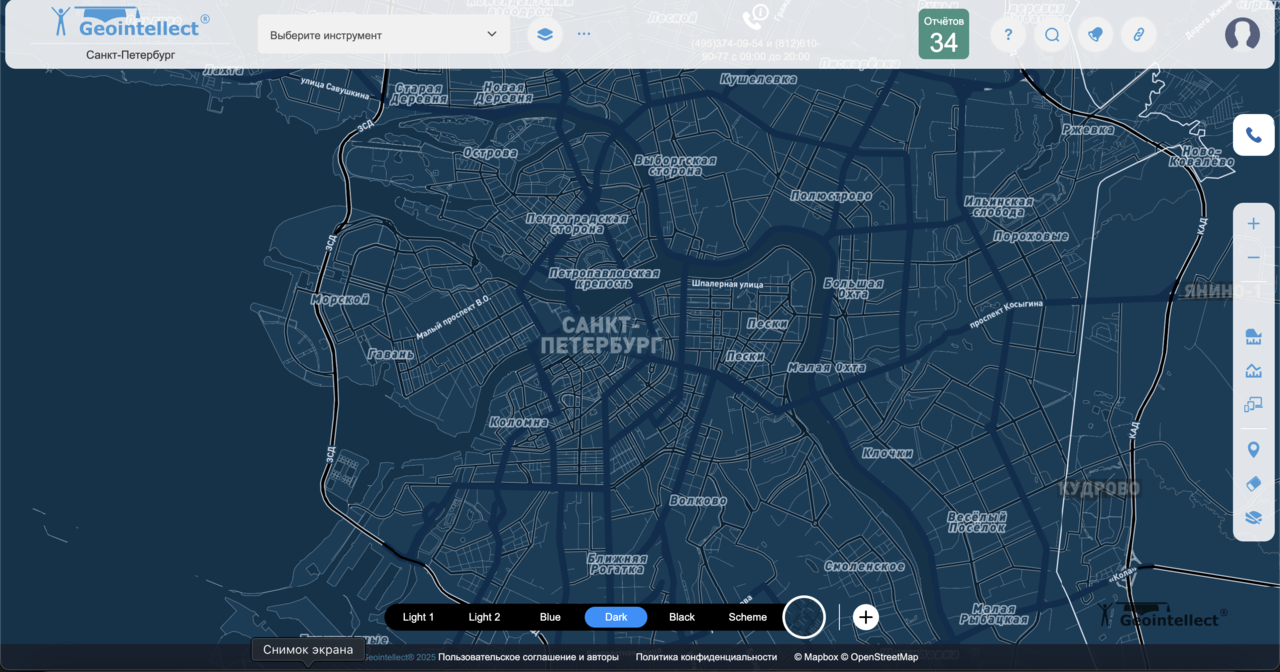Click the layers stack icon in top bar
The image size is (1280, 672).
click(544, 34)
